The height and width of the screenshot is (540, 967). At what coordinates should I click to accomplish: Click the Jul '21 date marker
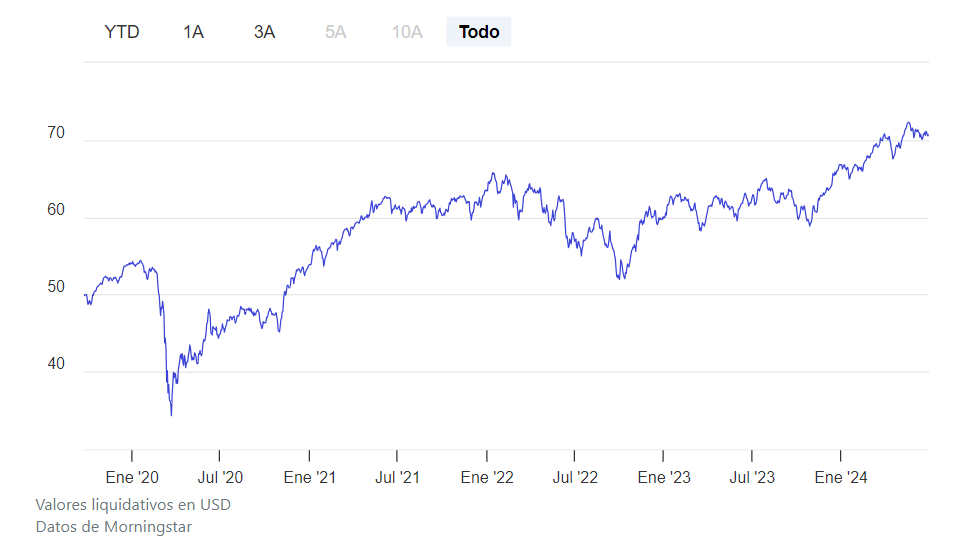pyautogui.click(x=397, y=478)
